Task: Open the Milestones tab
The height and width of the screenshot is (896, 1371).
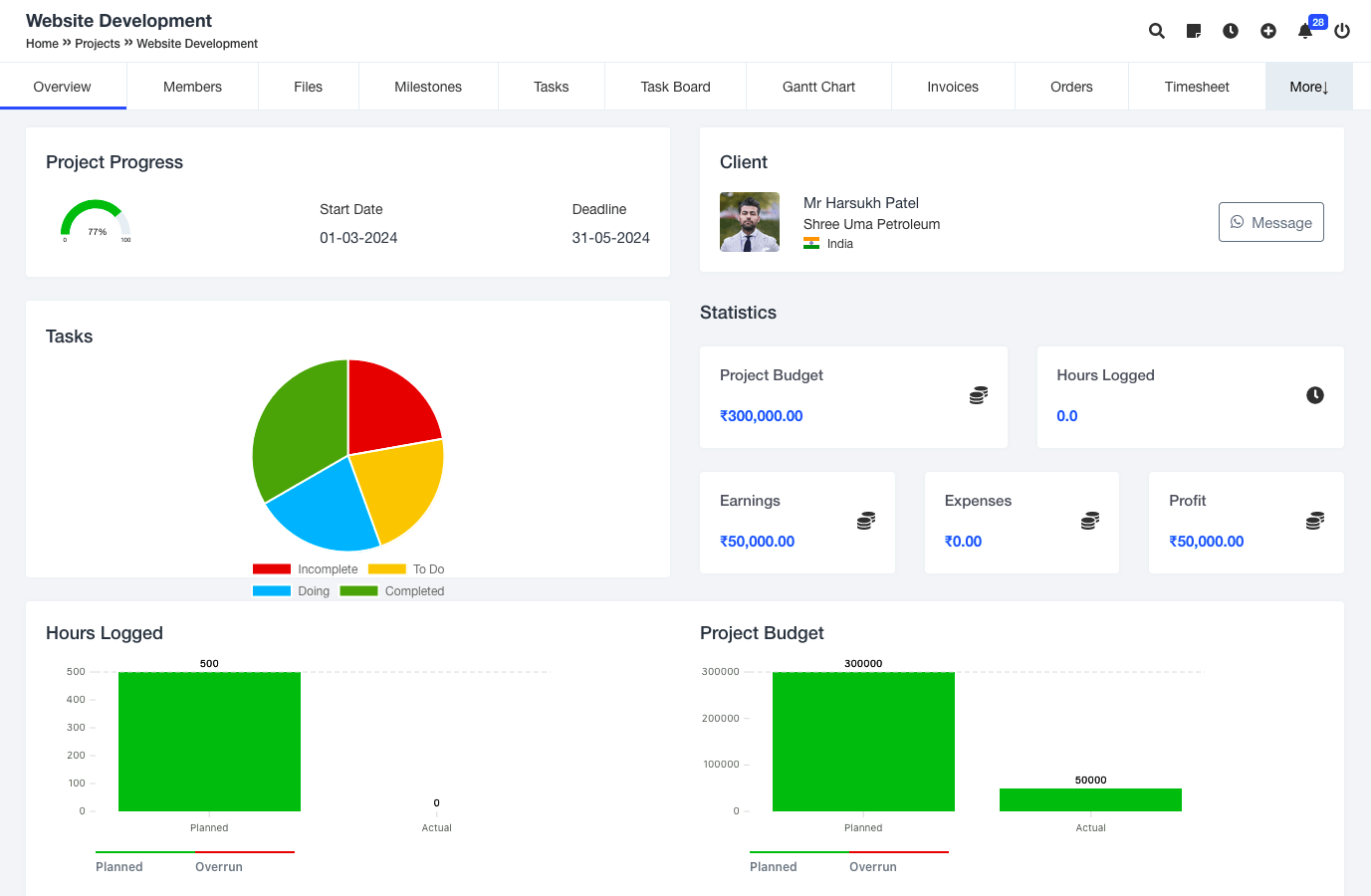Action: (x=428, y=87)
